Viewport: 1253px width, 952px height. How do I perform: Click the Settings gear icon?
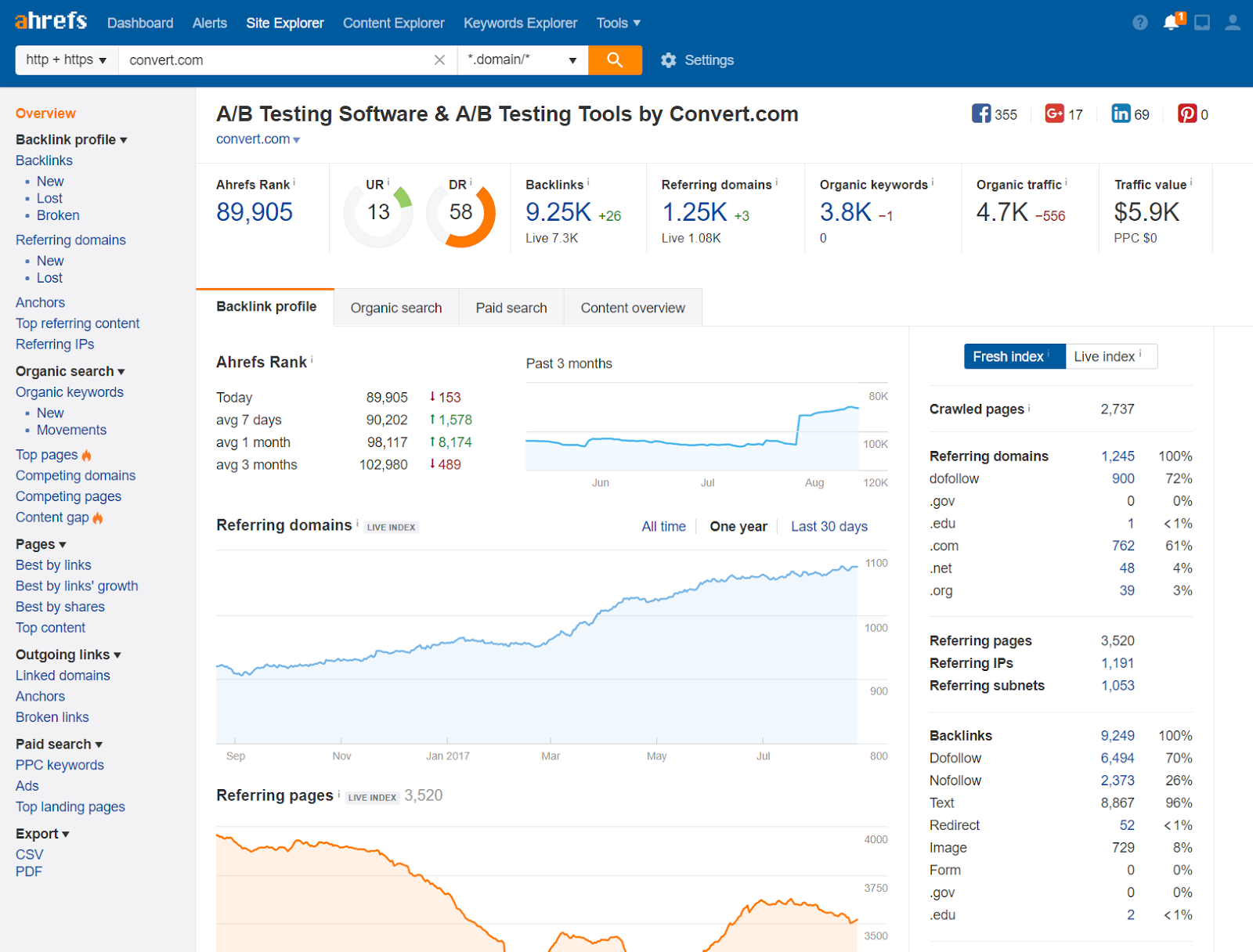point(668,60)
